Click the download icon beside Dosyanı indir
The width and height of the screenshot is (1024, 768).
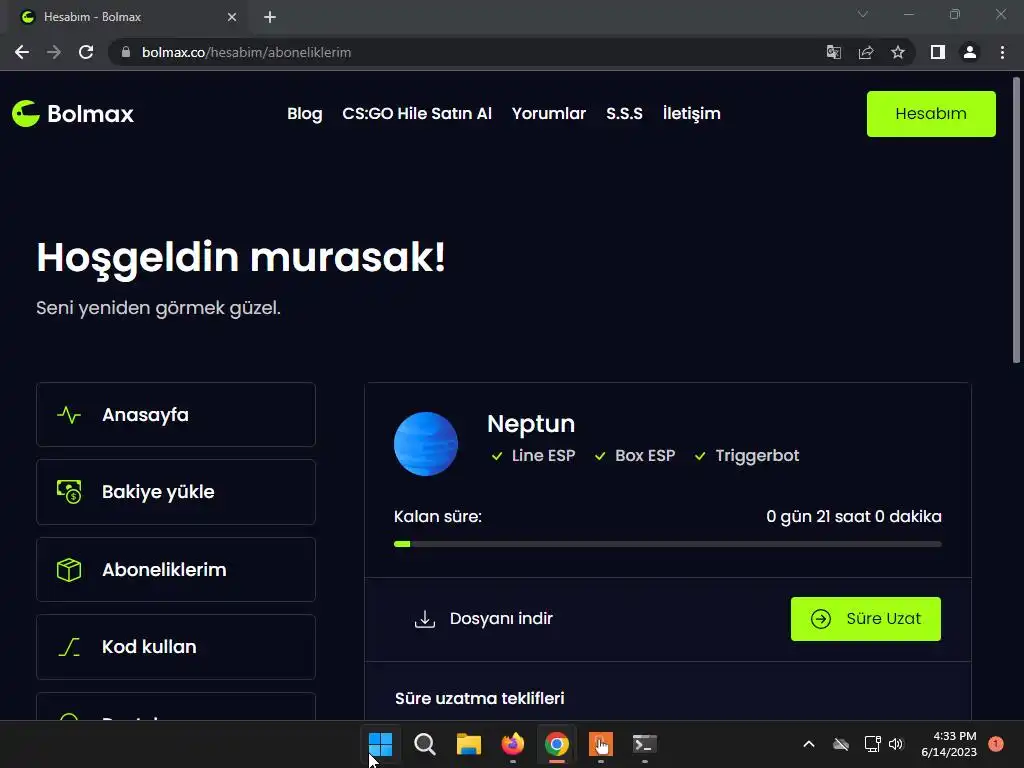[424, 618]
